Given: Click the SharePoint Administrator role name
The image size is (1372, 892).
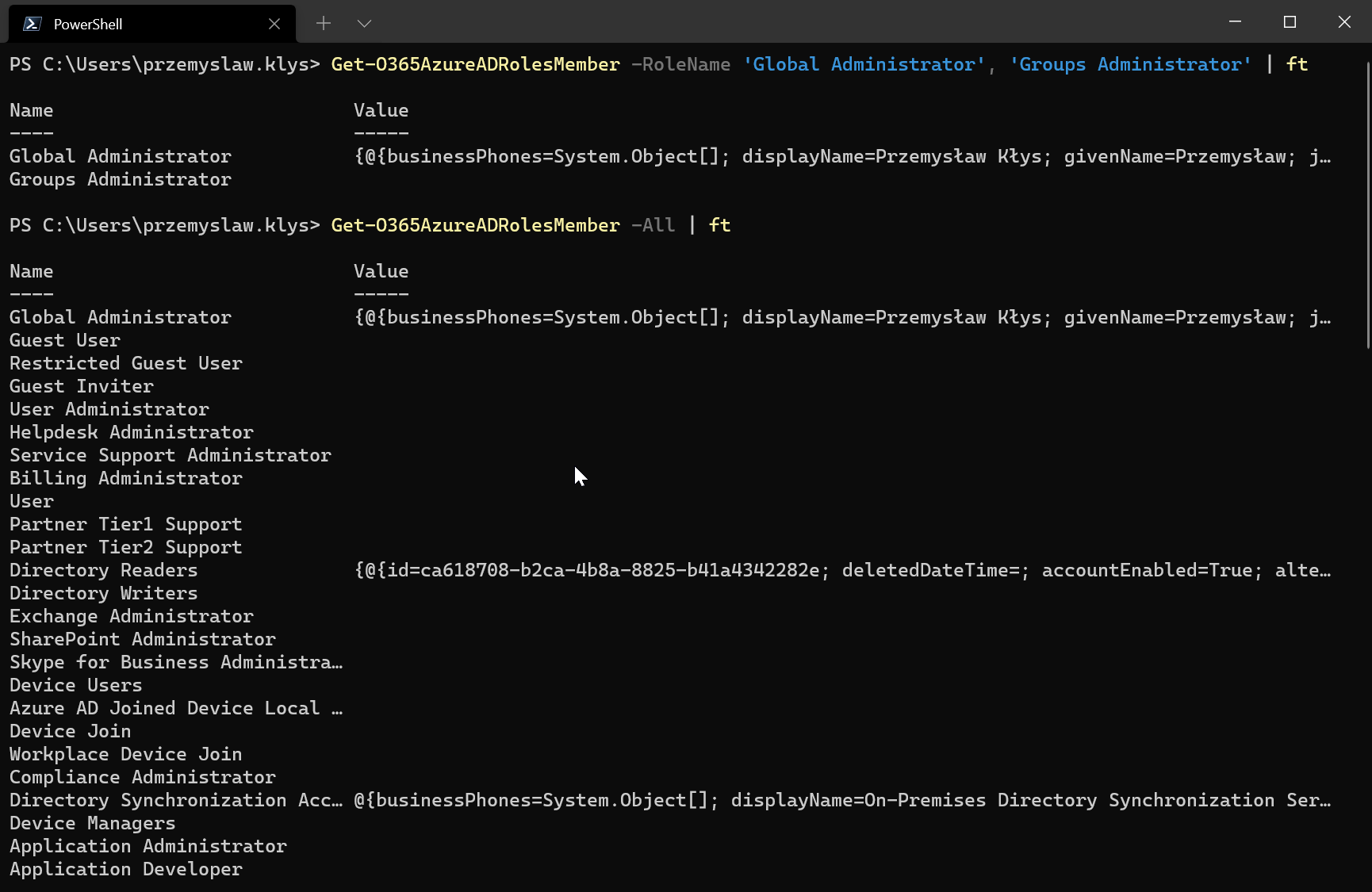Looking at the screenshot, I should pyautogui.click(x=142, y=639).
